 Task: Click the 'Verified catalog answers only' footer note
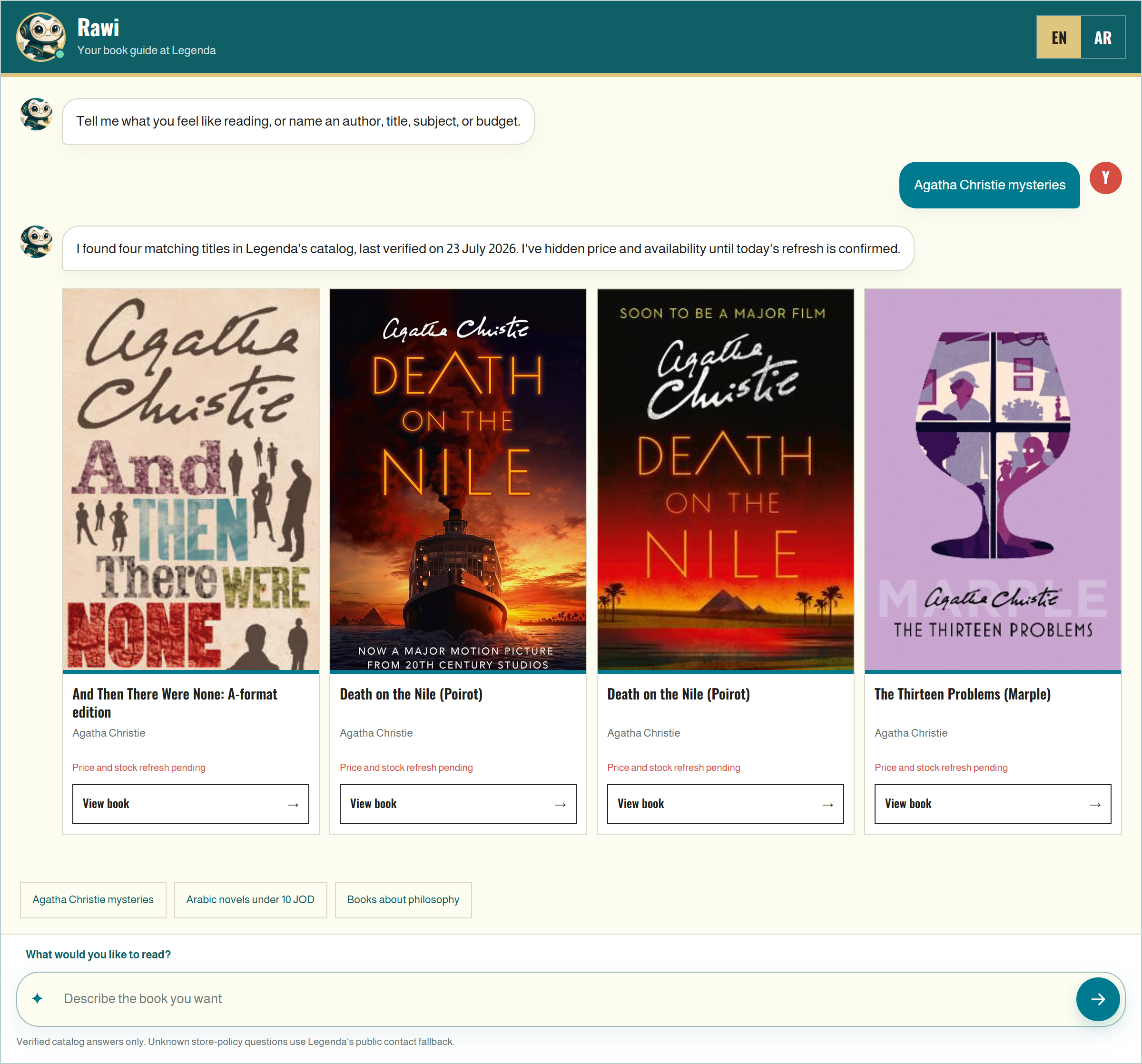click(x=236, y=1042)
